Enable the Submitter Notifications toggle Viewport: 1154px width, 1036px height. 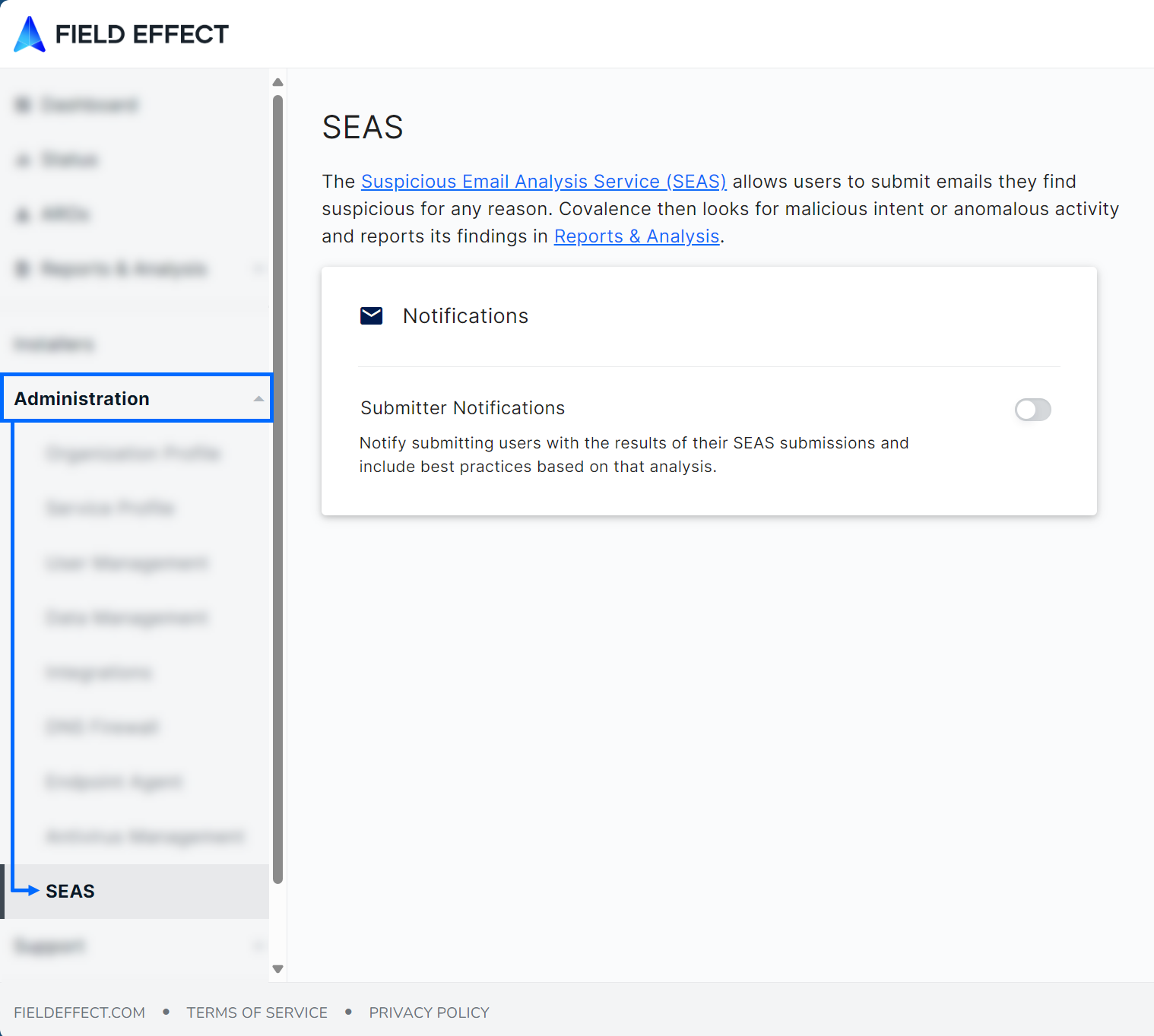[x=1032, y=410]
